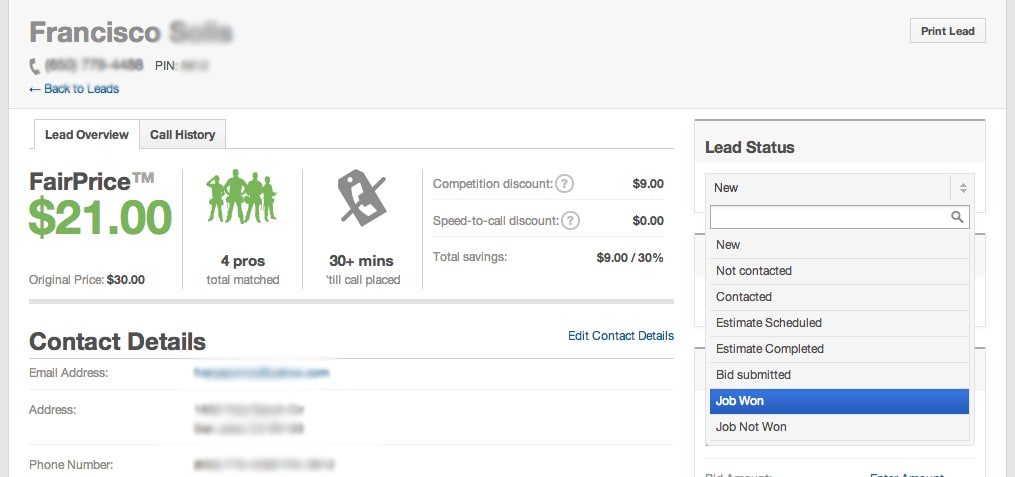Click the Competition discount $9.00 value

point(648,184)
